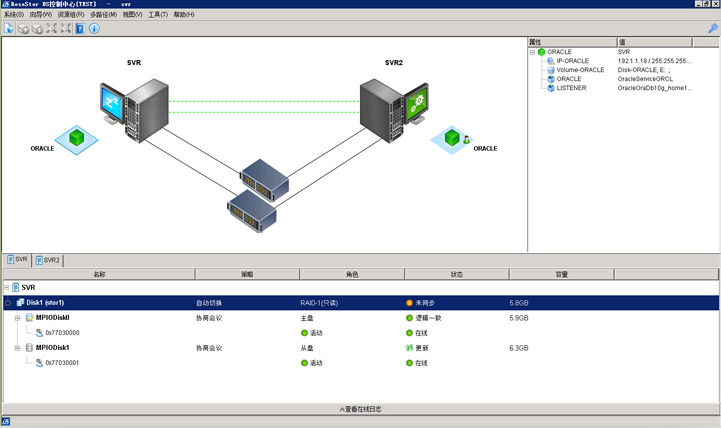Collapse the MPIODisk0 tree node
The height and width of the screenshot is (428, 721).
[x=17, y=318]
